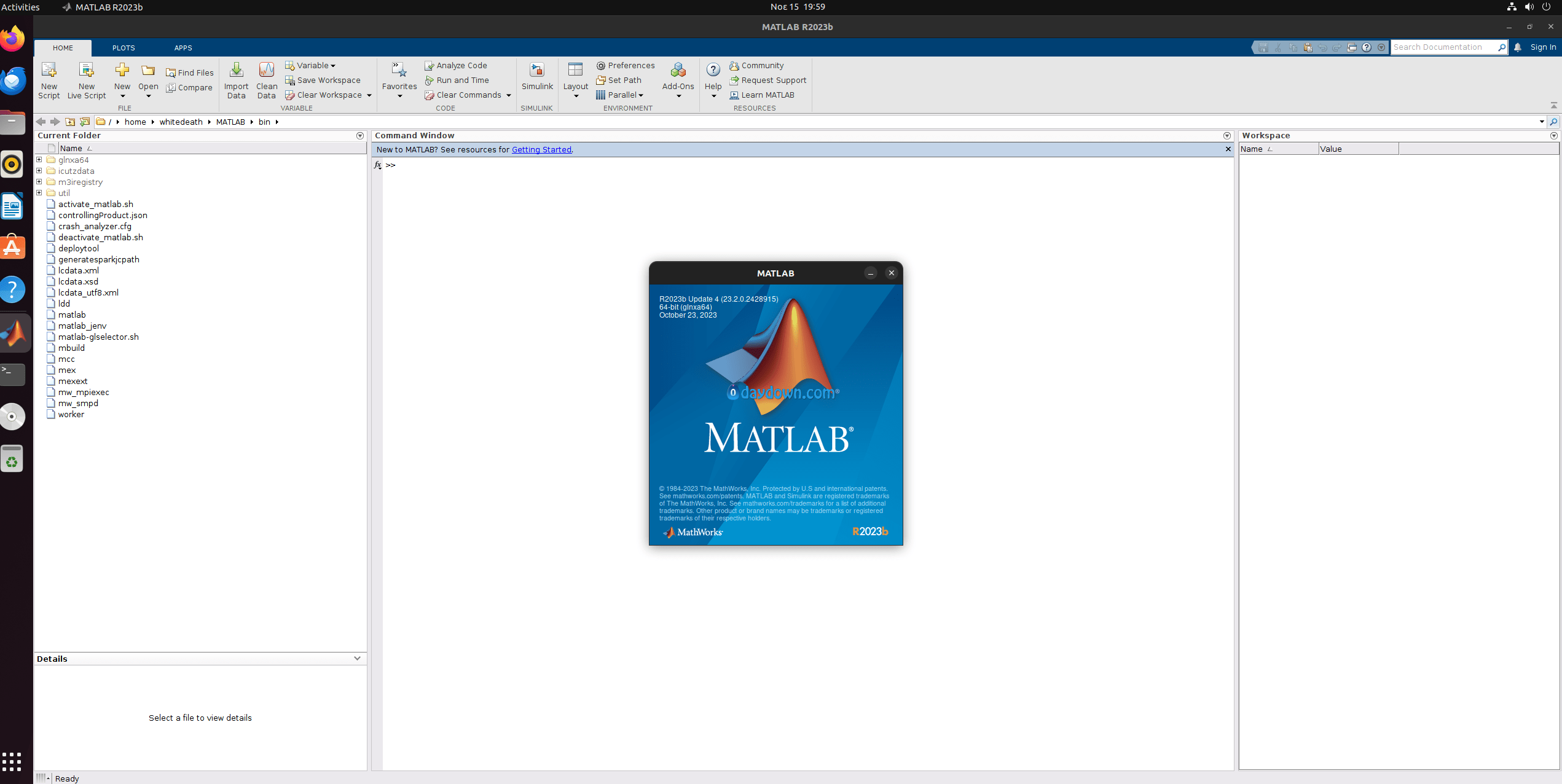Open the Parallel dropdown
Image resolution: width=1562 pixels, height=784 pixels.
coord(619,95)
